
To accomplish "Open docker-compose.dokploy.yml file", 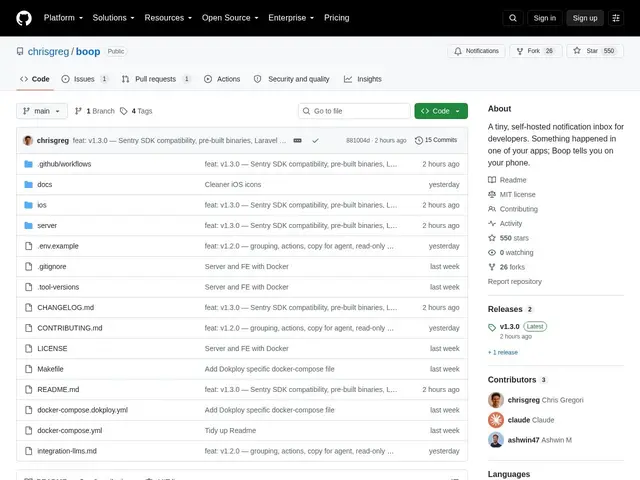I will tap(82, 410).
